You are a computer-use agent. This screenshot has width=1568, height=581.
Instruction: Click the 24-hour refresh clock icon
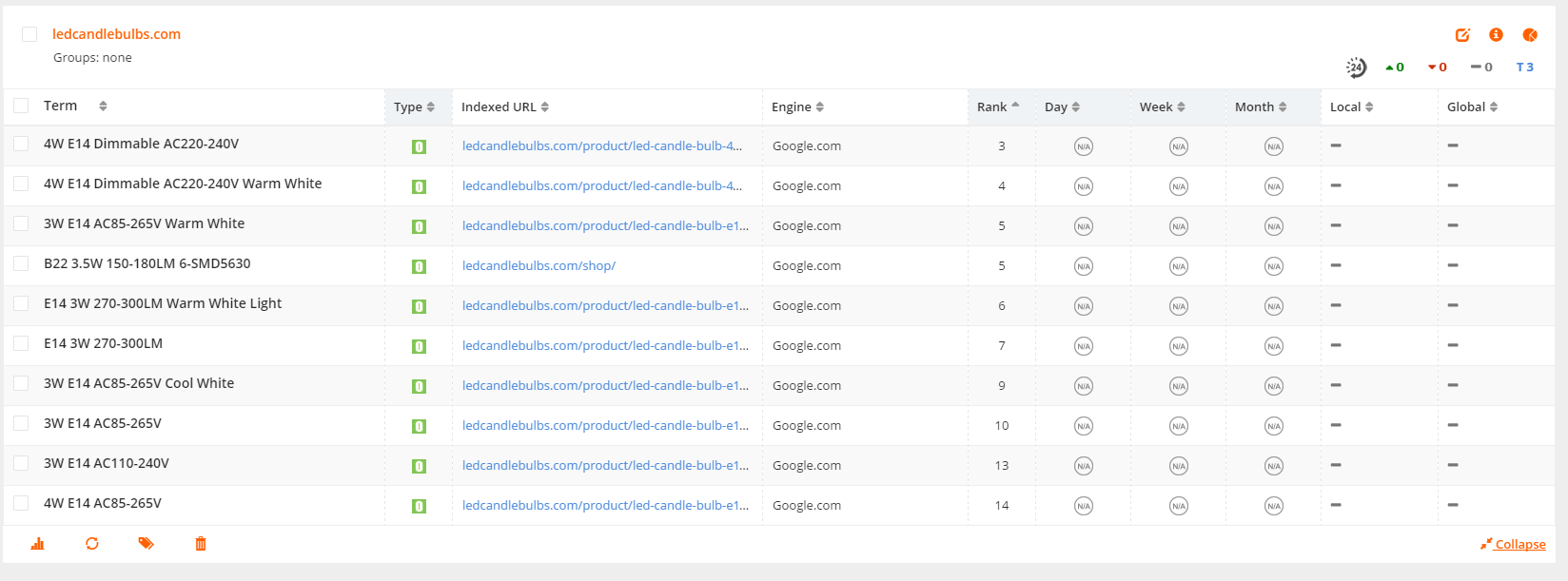tap(1356, 68)
